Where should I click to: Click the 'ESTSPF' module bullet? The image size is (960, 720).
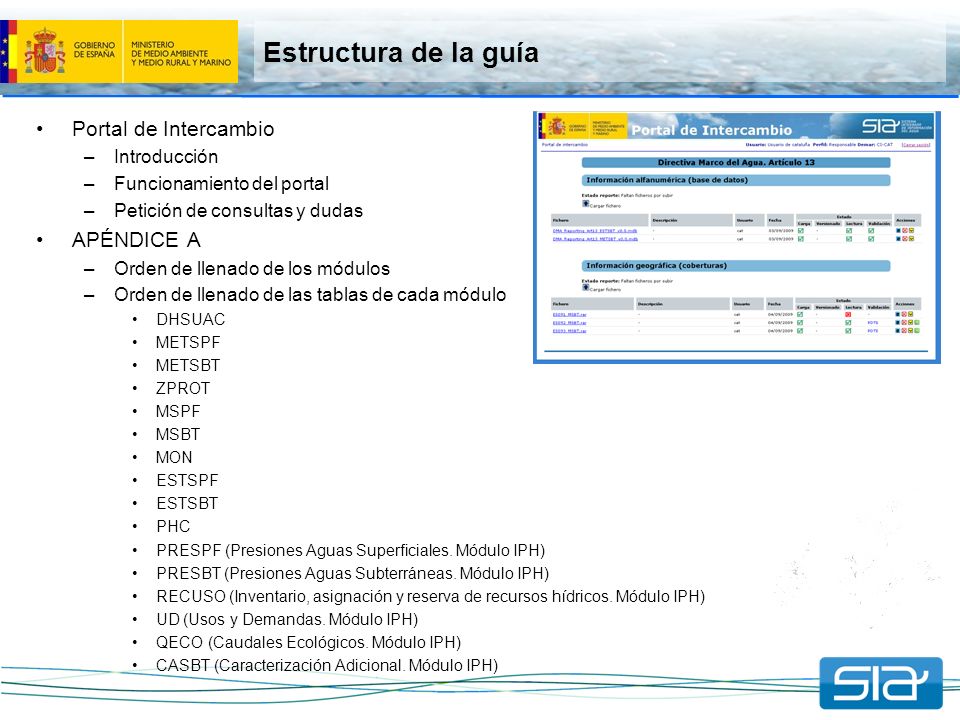point(187,481)
